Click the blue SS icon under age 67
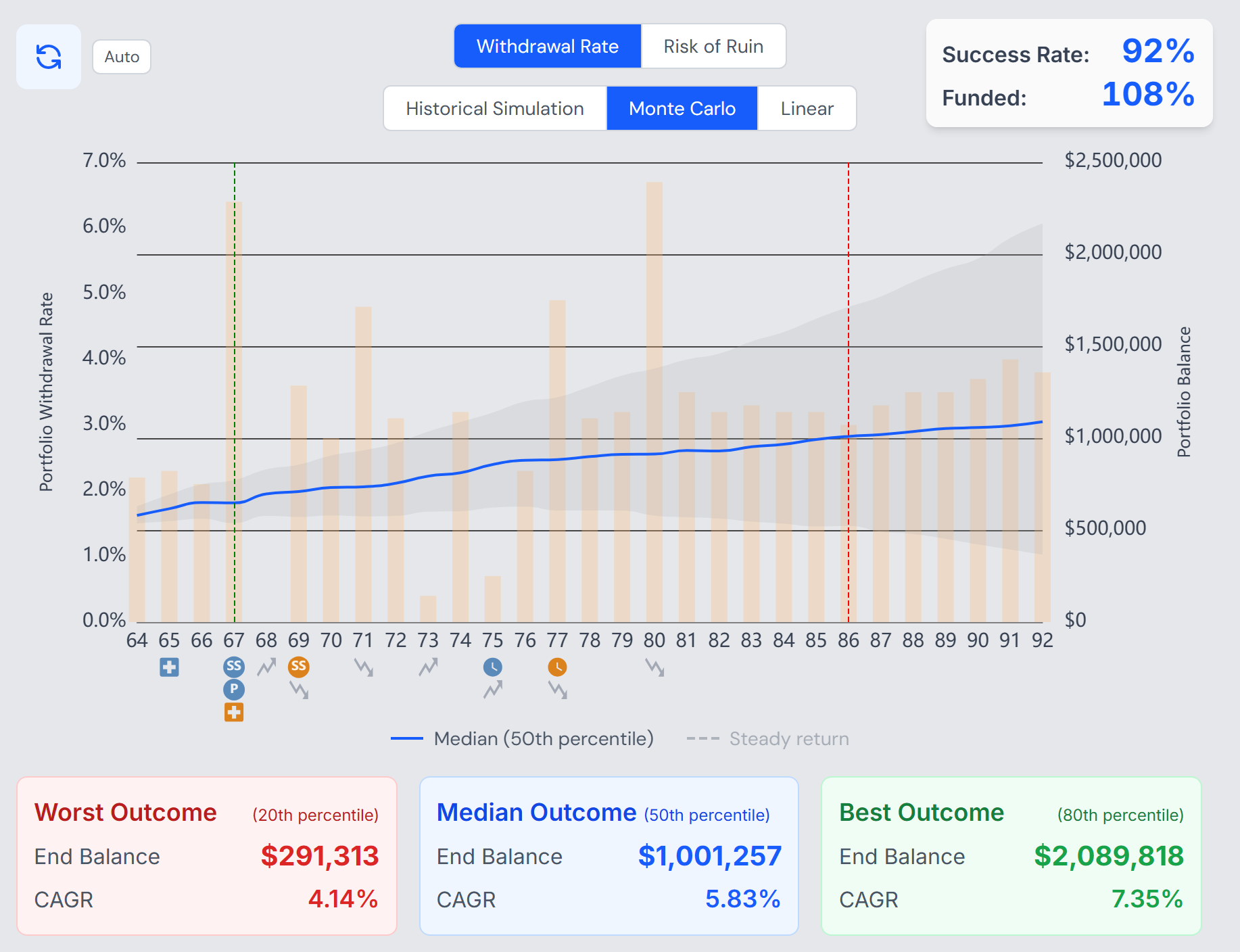Screen dimensions: 1240x952 234,667
